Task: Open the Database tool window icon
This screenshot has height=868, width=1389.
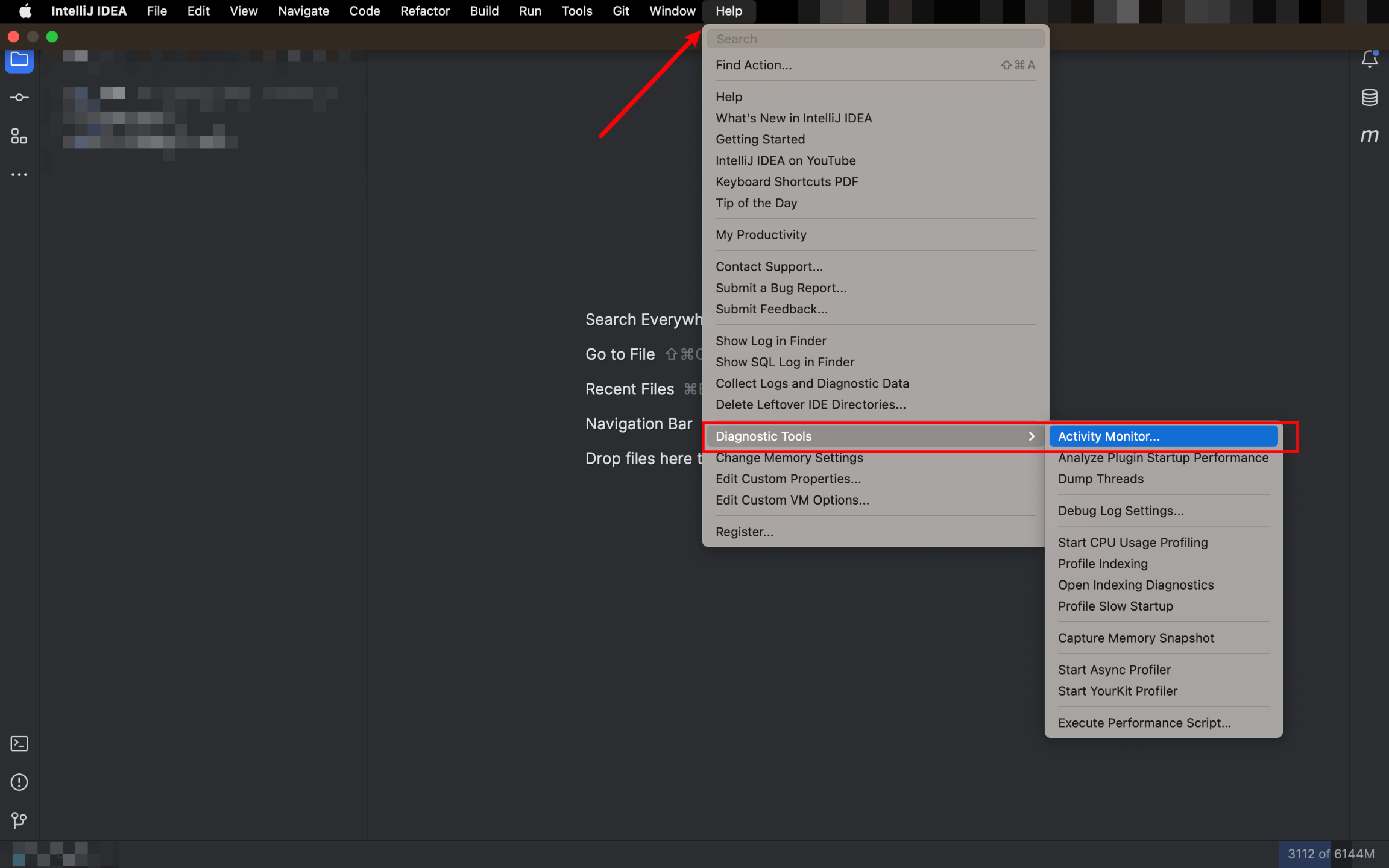Action: [x=1370, y=98]
